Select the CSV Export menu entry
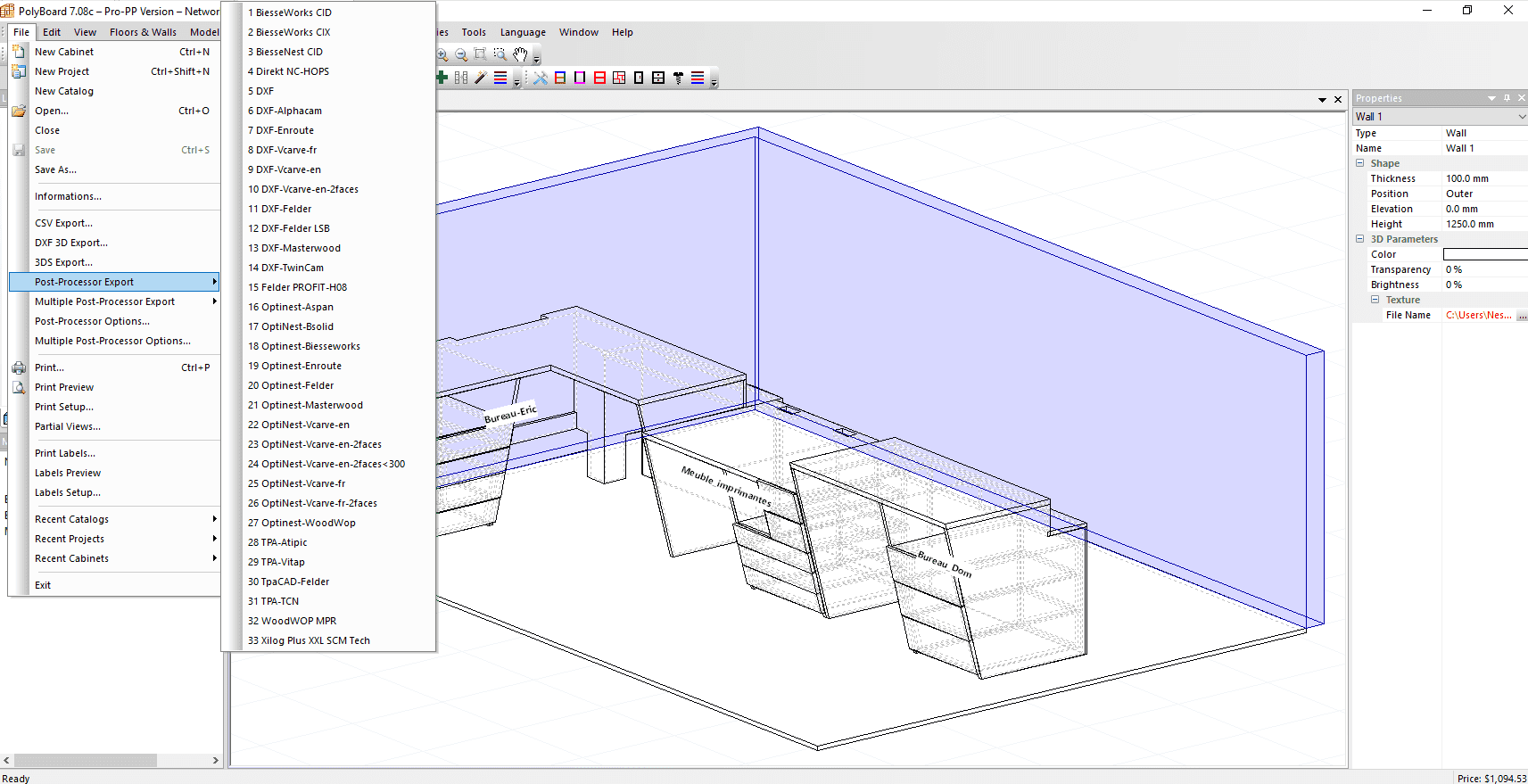Screen dimensions: 1528x784 coord(114,223)
